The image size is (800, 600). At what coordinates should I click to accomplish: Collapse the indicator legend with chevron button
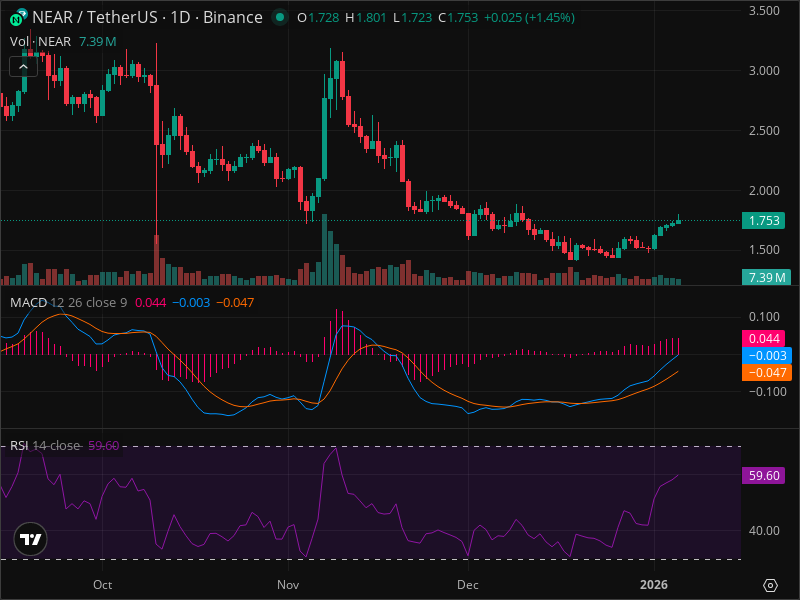tap(23, 67)
